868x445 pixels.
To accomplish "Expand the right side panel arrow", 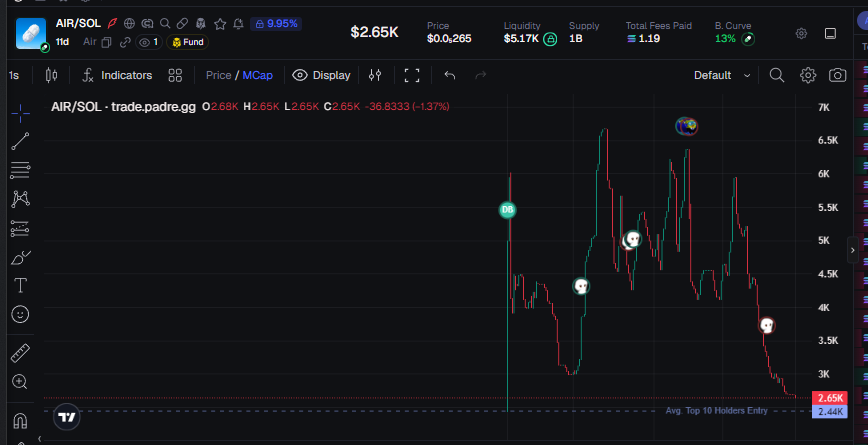I will pyautogui.click(x=852, y=250).
